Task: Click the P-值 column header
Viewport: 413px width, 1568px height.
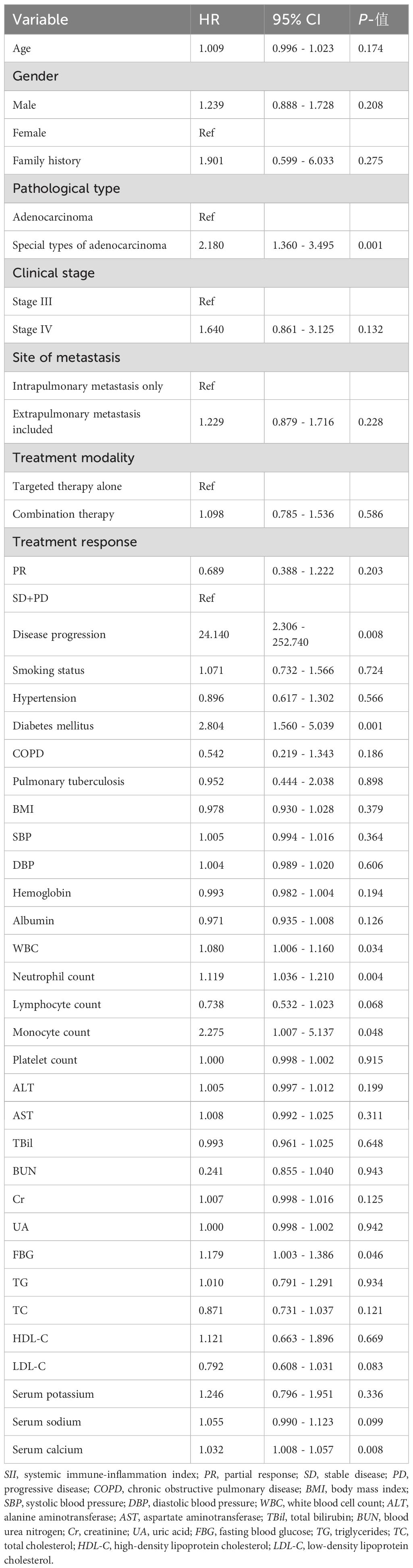Action: point(374,19)
